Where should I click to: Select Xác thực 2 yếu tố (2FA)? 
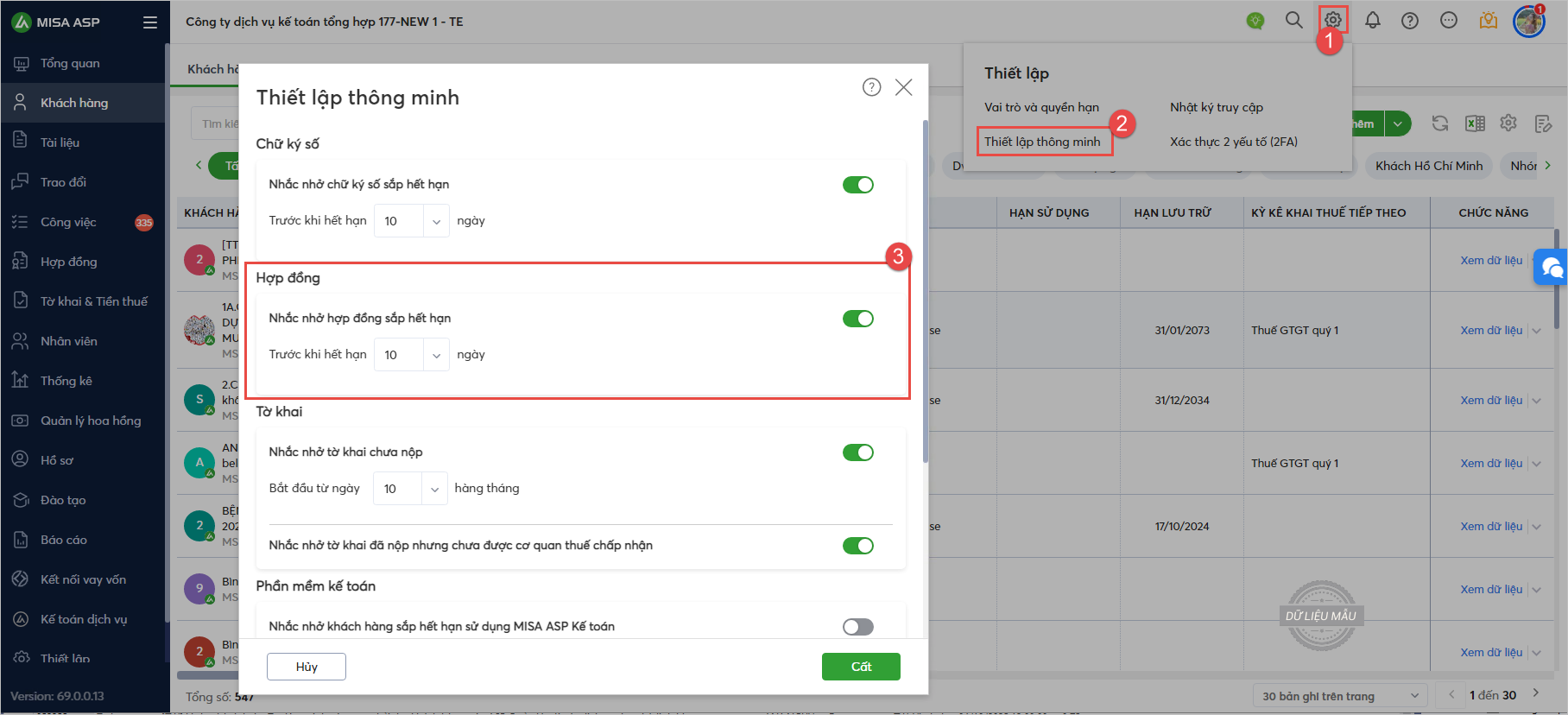(1234, 142)
